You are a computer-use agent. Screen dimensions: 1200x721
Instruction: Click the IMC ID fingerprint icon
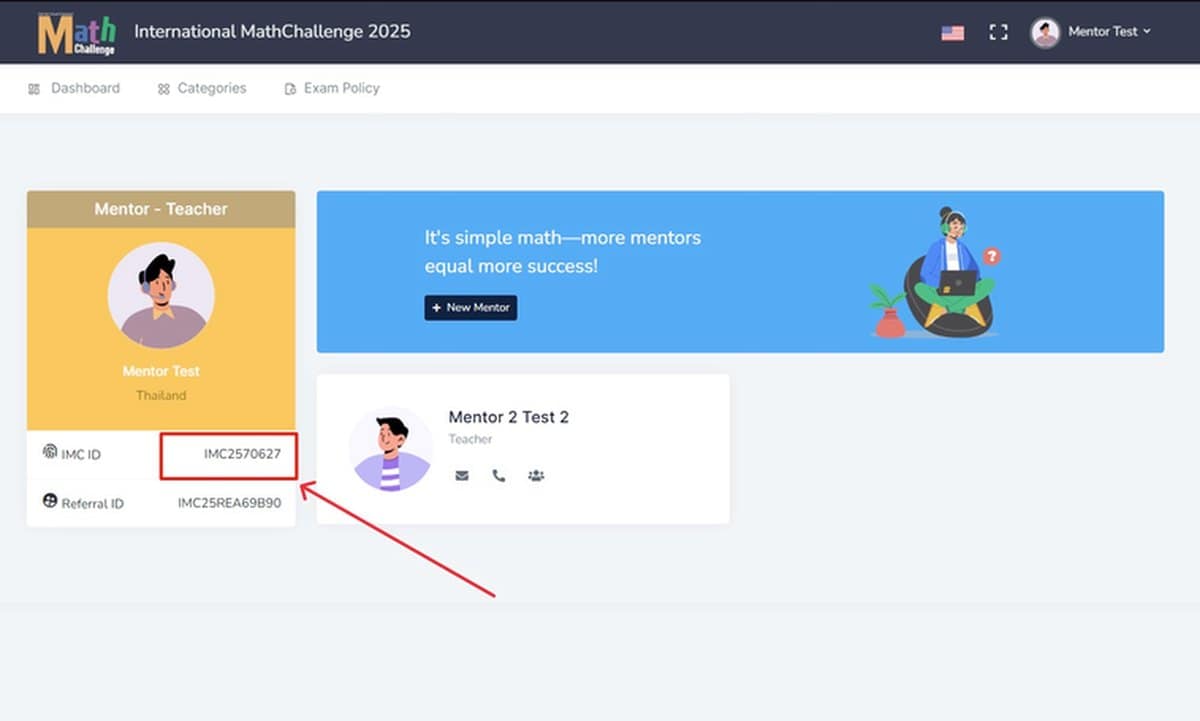point(50,451)
